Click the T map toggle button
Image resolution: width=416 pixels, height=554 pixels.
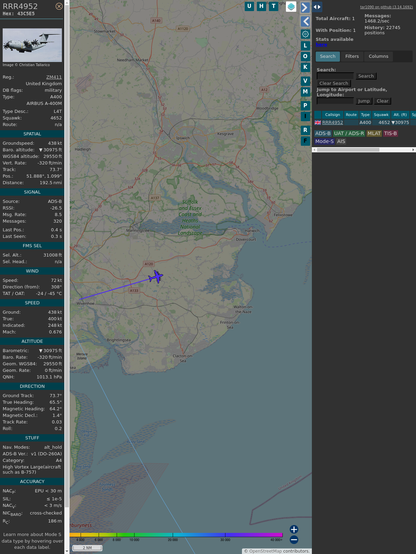click(273, 6)
